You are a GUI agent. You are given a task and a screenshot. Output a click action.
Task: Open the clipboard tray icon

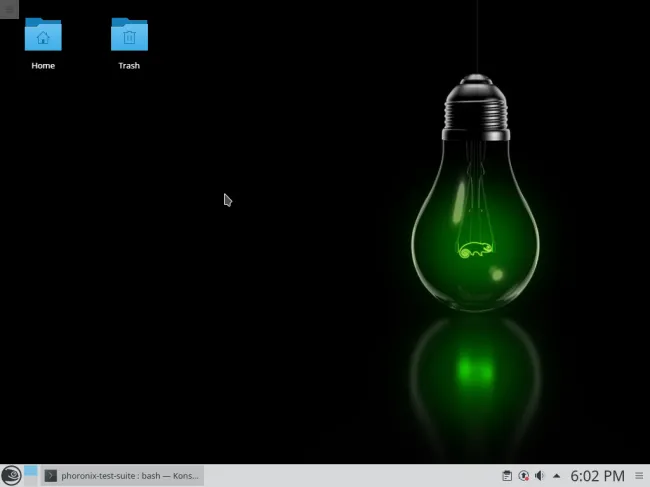[x=507, y=476]
